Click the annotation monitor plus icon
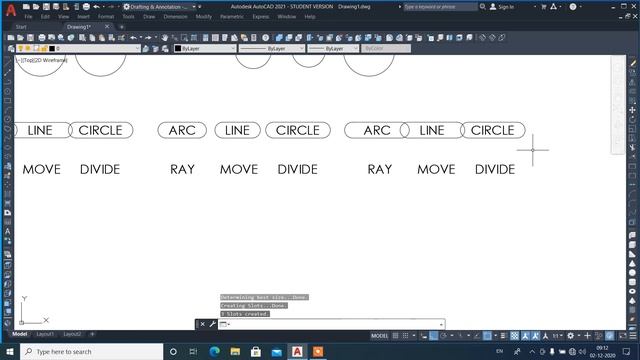 [587, 336]
